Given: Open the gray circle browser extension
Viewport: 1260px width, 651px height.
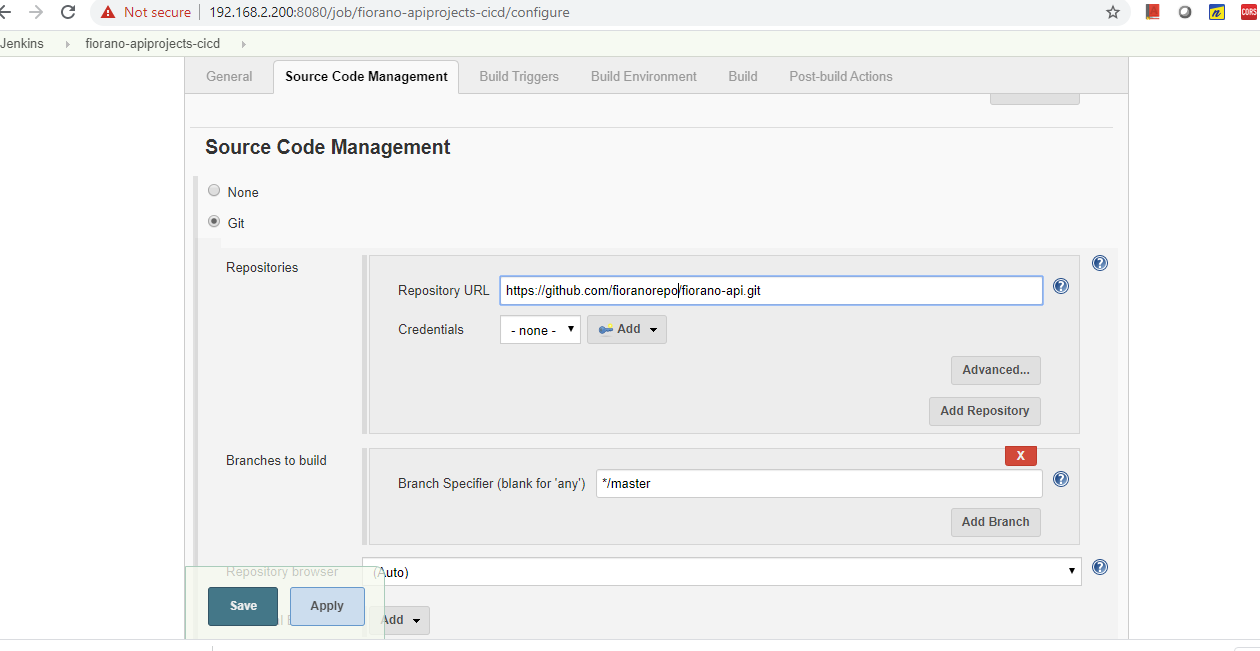Looking at the screenshot, I should click(1185, 12).
